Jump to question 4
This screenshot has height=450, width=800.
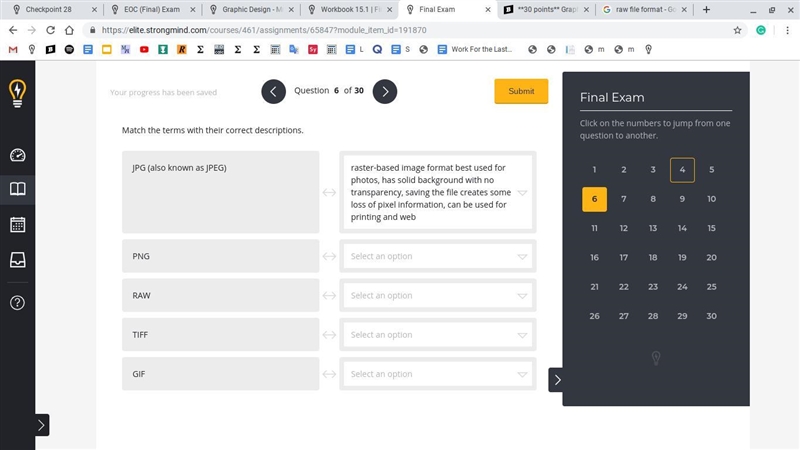pyautogui.click(x=682, y=169)
